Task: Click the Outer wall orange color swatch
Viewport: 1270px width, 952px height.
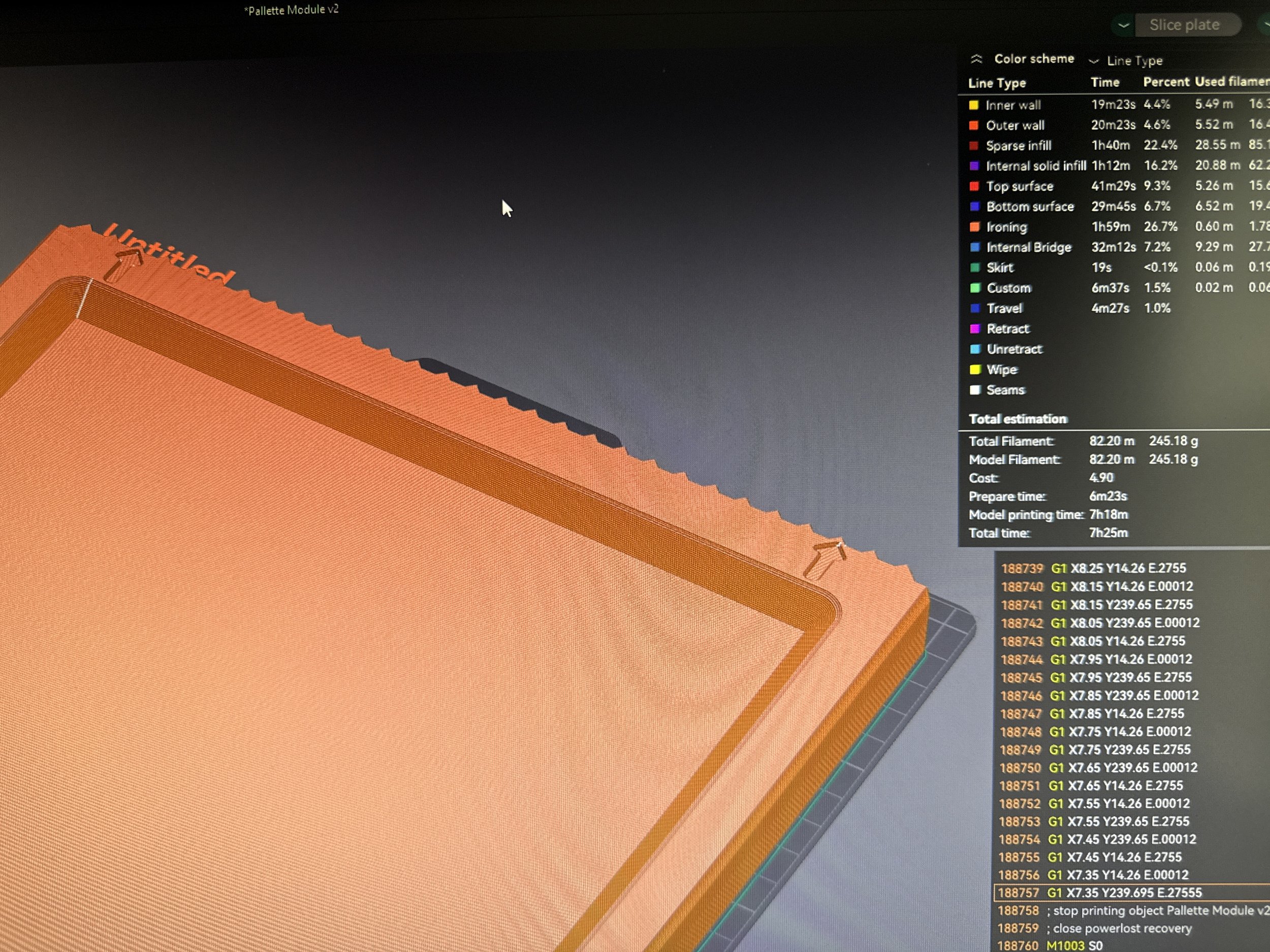Action: tap(974, 126)
